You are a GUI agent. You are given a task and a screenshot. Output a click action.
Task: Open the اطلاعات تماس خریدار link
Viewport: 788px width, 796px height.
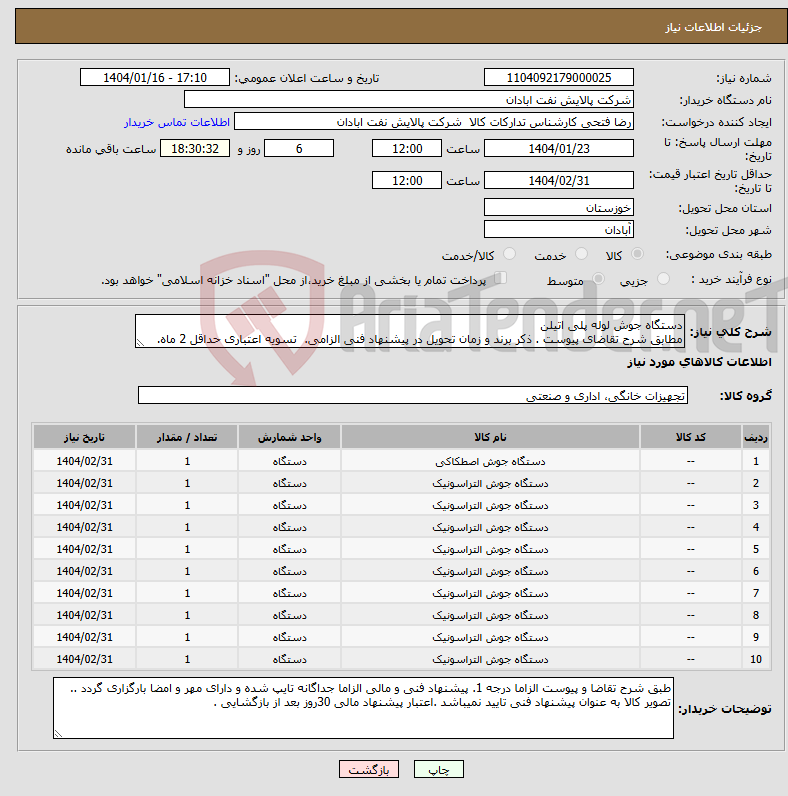177,122
